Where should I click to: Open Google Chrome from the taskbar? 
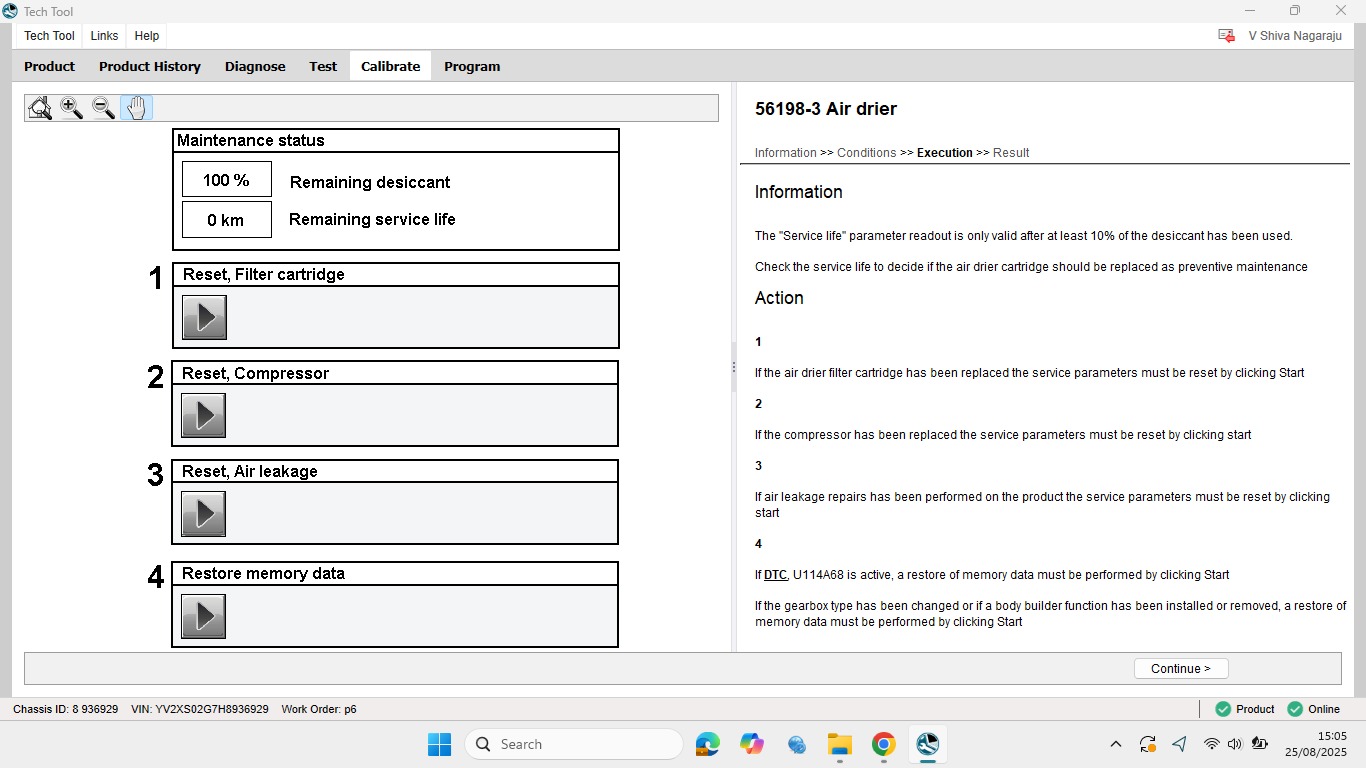click(883, 744)
